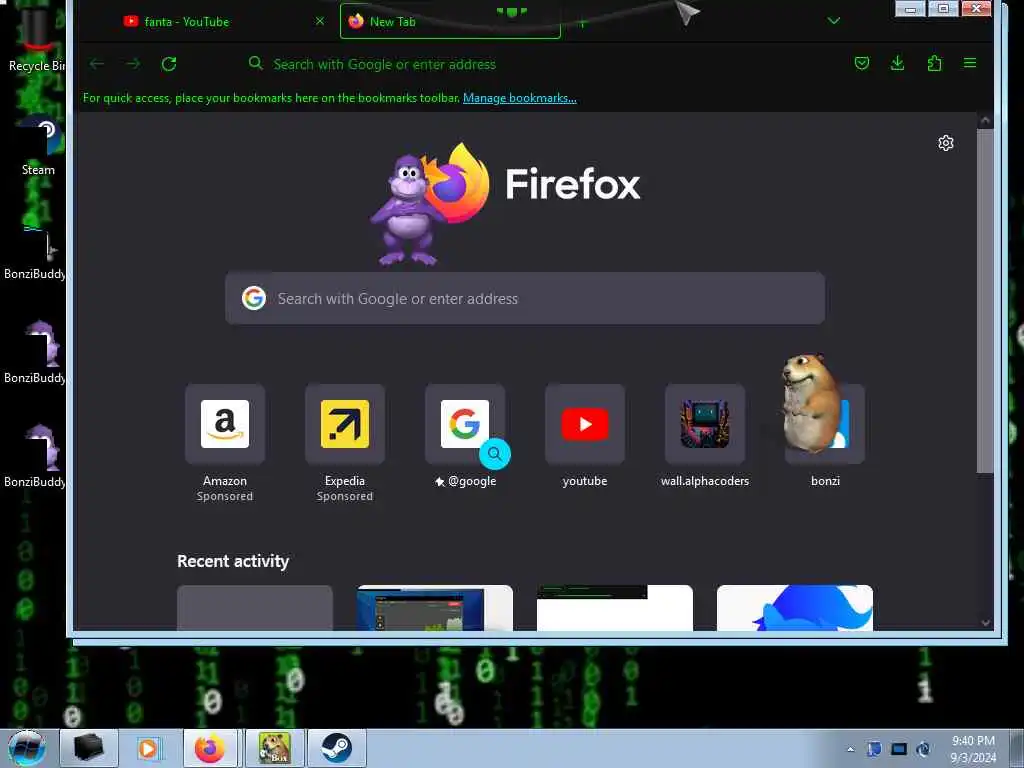1024x768 pixels.
Task: Click the page vertical scrollbar thumb
Action: (x=985, y=300)
